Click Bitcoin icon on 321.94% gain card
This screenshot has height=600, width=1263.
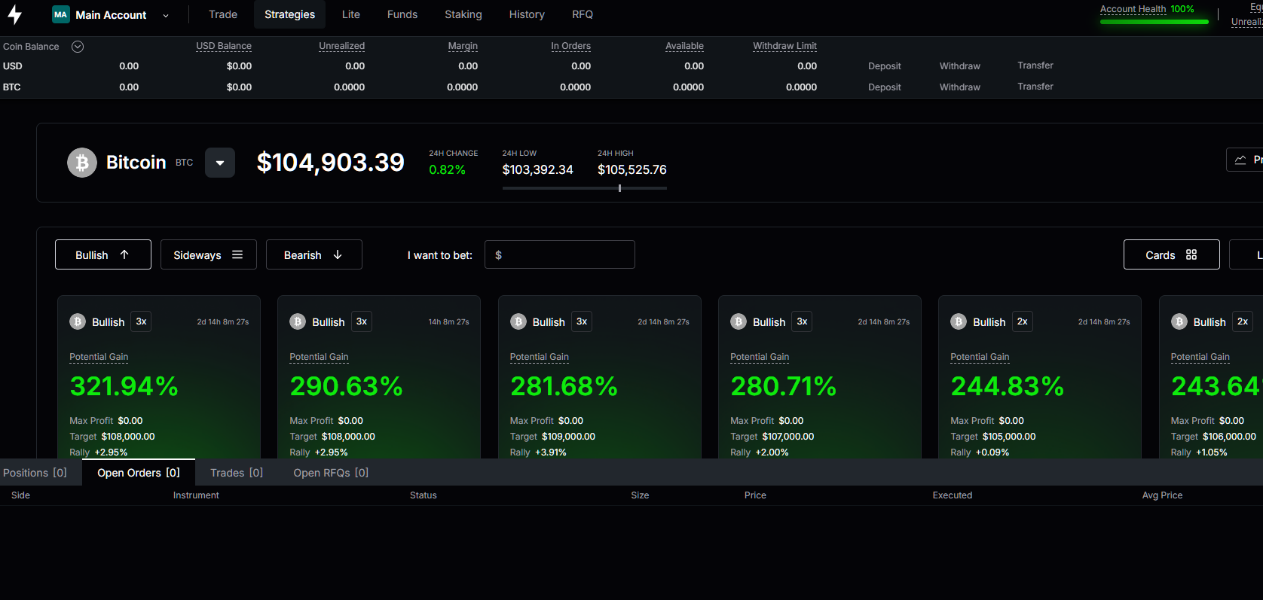[77, 322]
